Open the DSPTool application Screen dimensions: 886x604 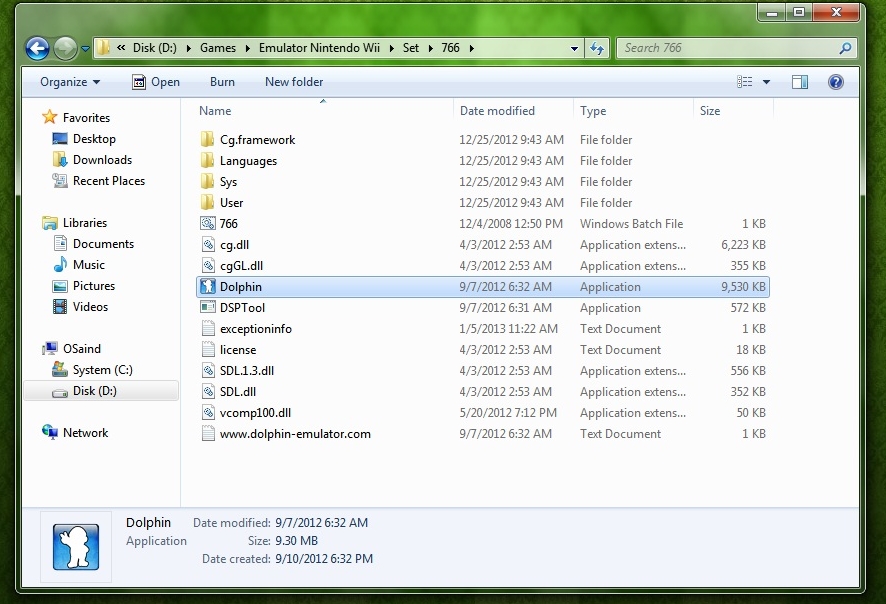[x=244, y=307]
